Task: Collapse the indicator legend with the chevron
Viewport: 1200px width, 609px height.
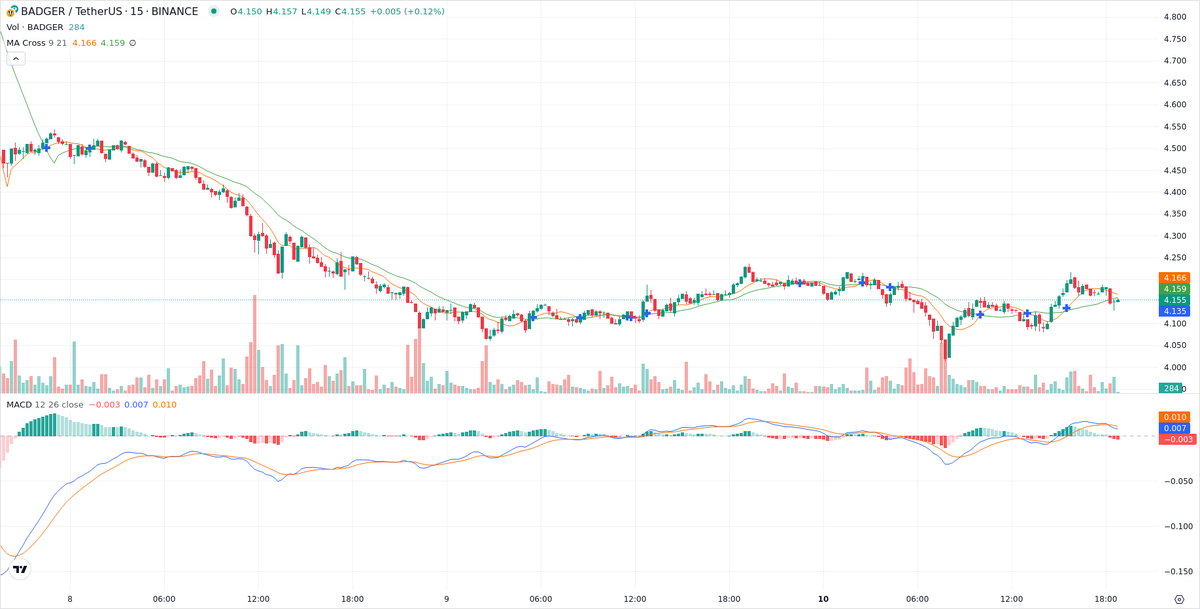Action: [x=15, y=59]
